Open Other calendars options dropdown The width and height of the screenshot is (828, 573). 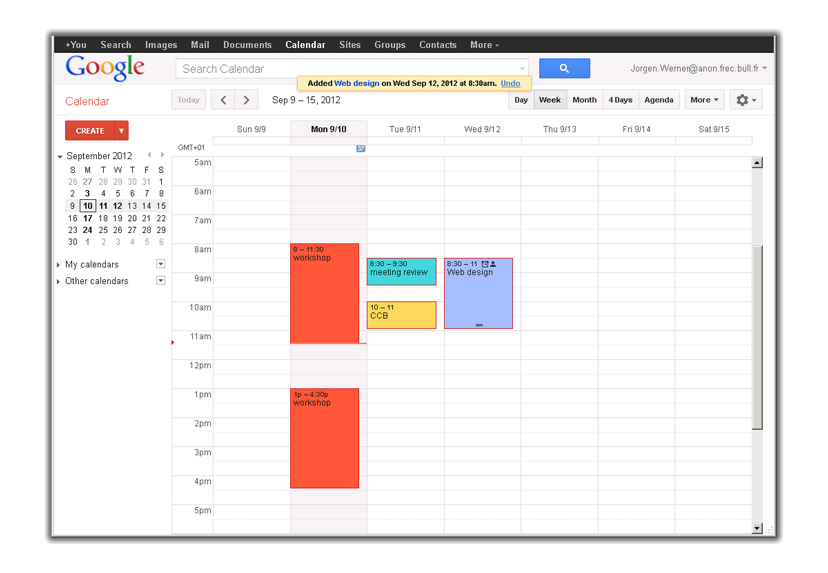(160, 281)
